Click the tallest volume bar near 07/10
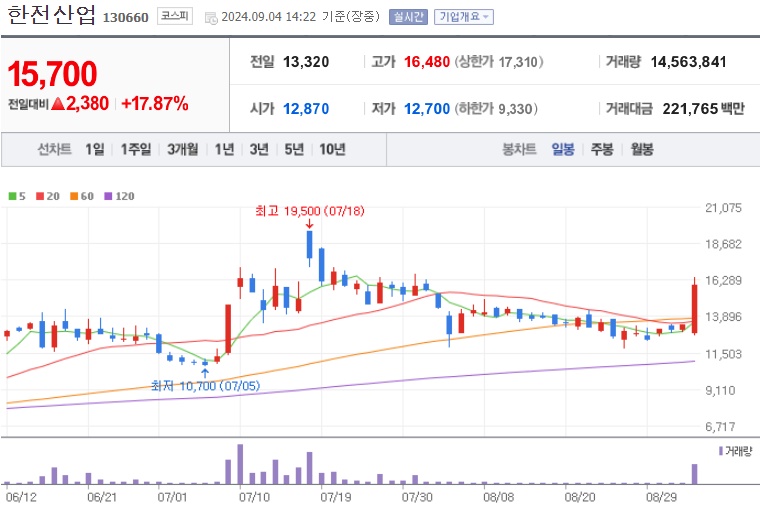Viewport: 760px width, 510px height. 240,464
